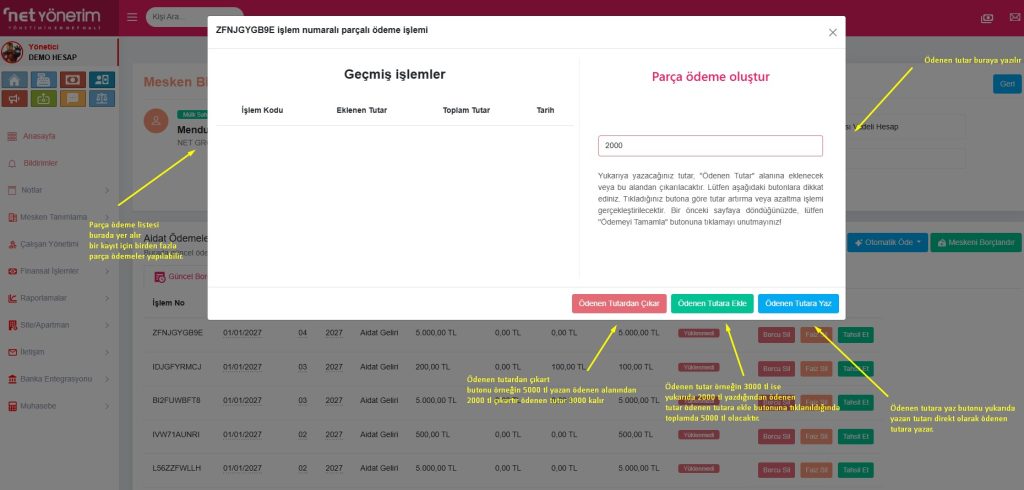Screen dimensions: 1024x490
Task: Click the hamburger menu icon in top bar
Action: (x=133, y=17)
